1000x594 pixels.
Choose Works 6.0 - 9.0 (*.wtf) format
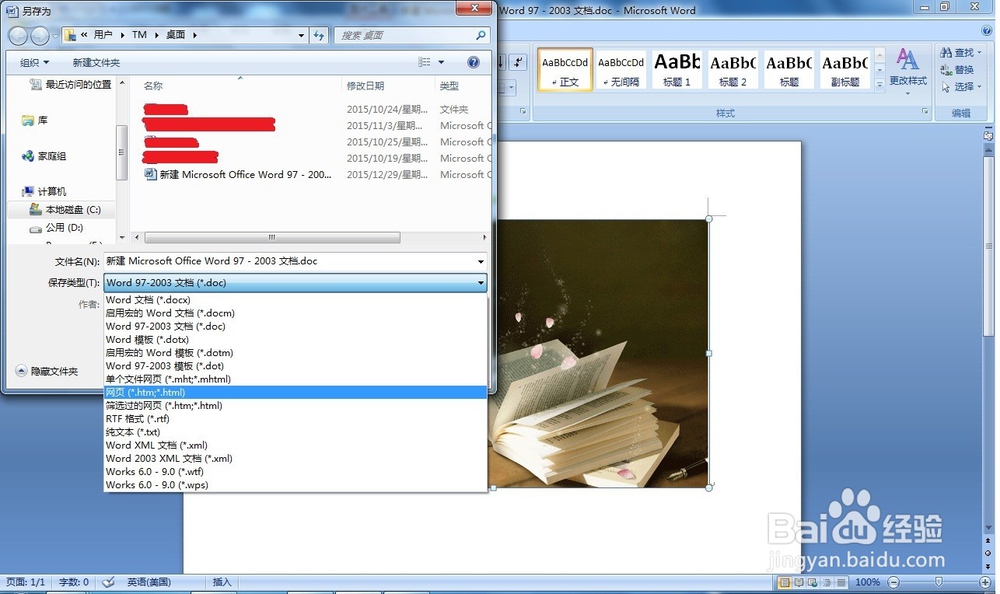(295, 471)
